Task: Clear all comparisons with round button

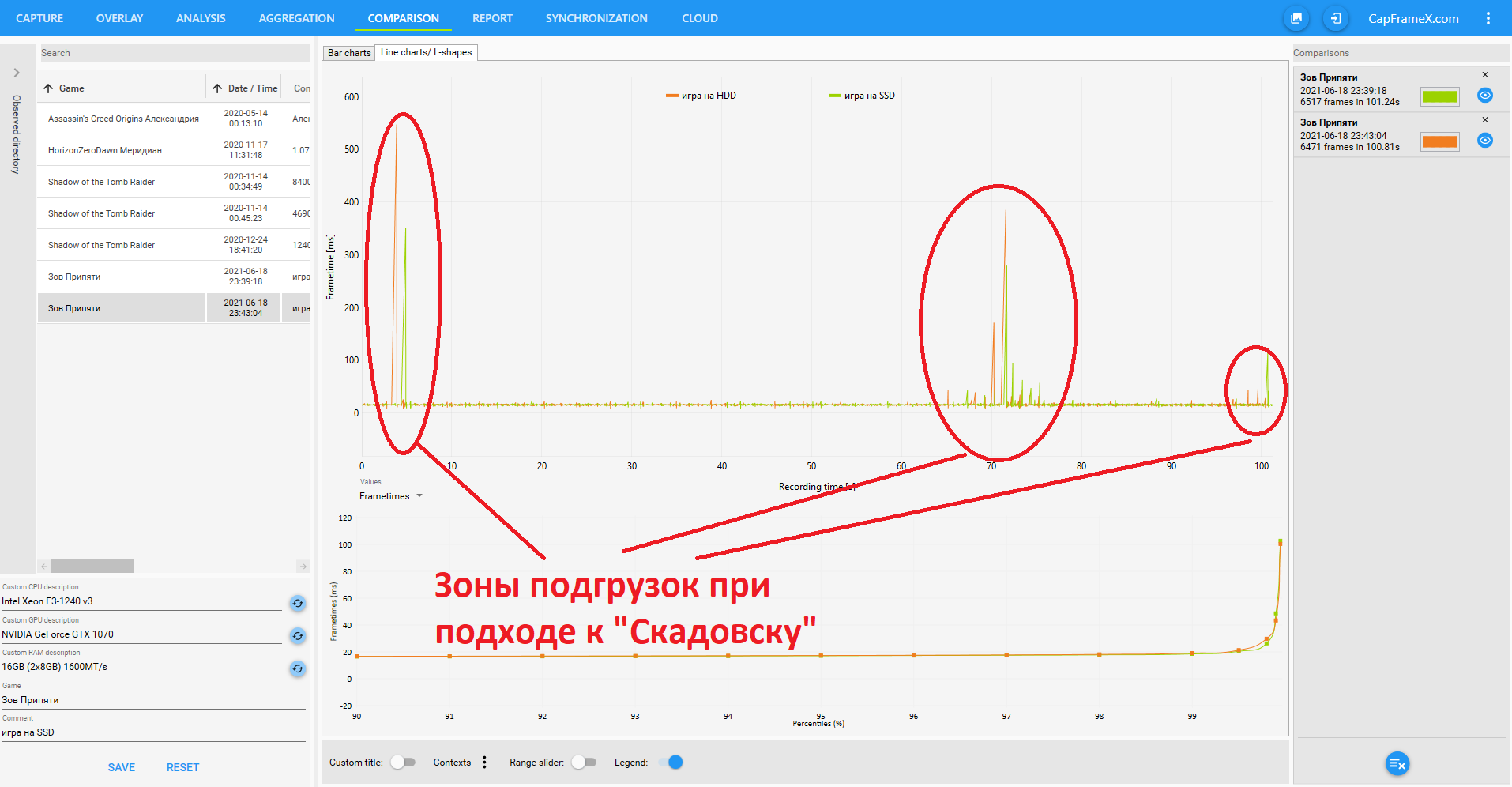Action: coord(1397,763)
